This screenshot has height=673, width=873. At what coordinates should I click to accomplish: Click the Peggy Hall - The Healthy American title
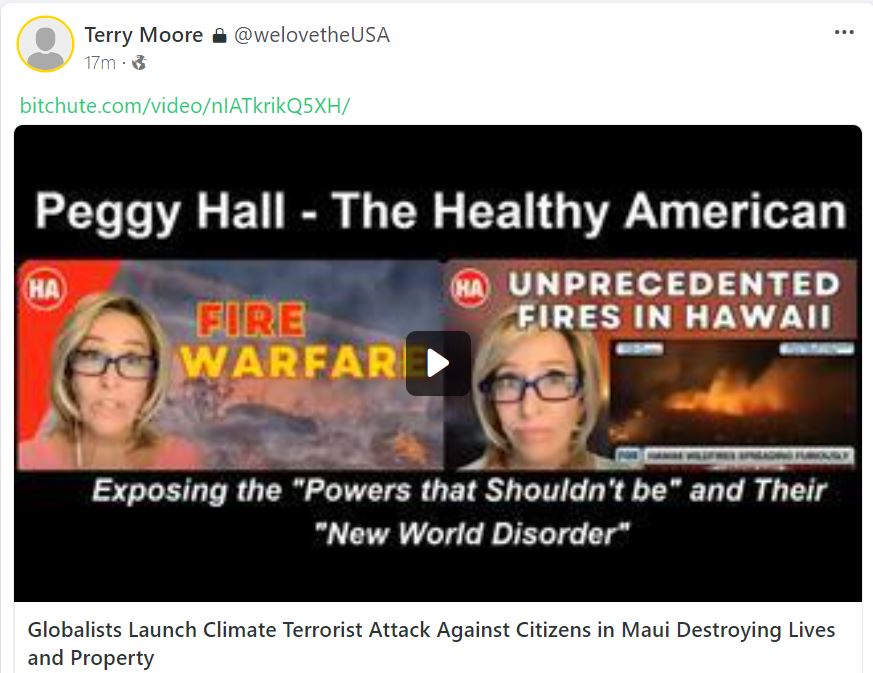coord(440,211)
